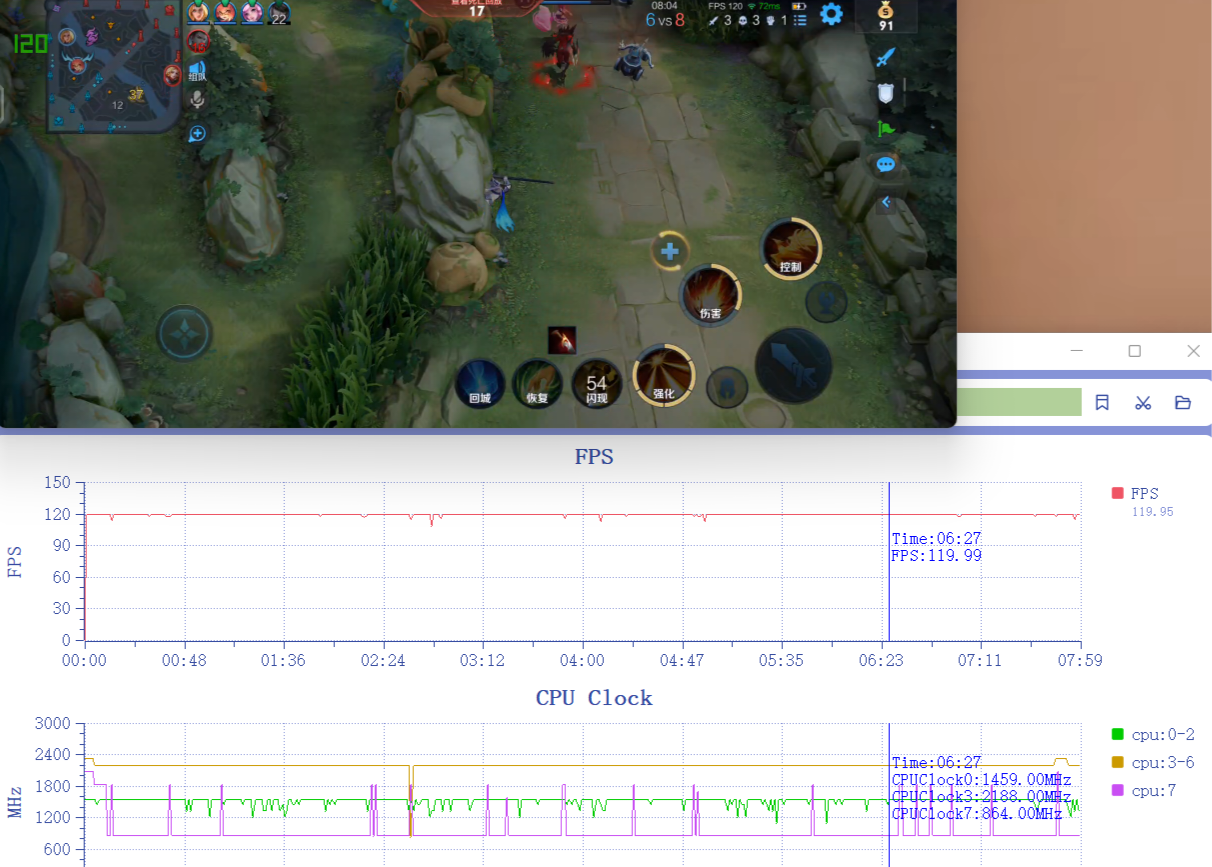Click the scissors cut icon

tap(1143, 402)
